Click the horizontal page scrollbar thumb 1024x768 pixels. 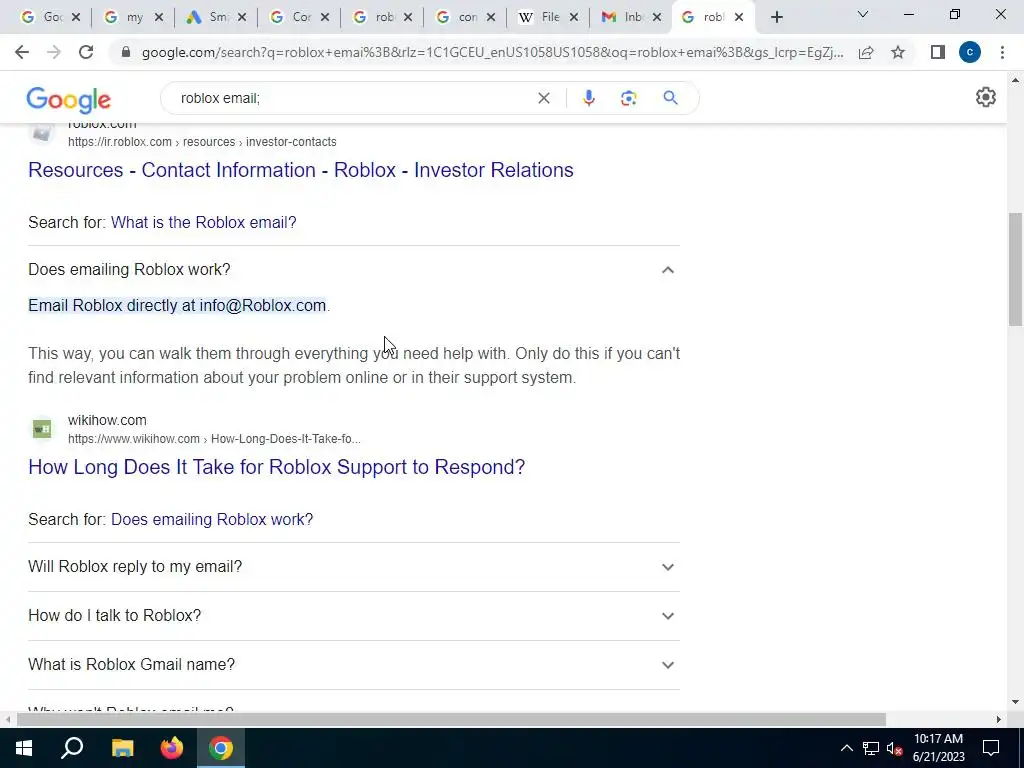451,720
